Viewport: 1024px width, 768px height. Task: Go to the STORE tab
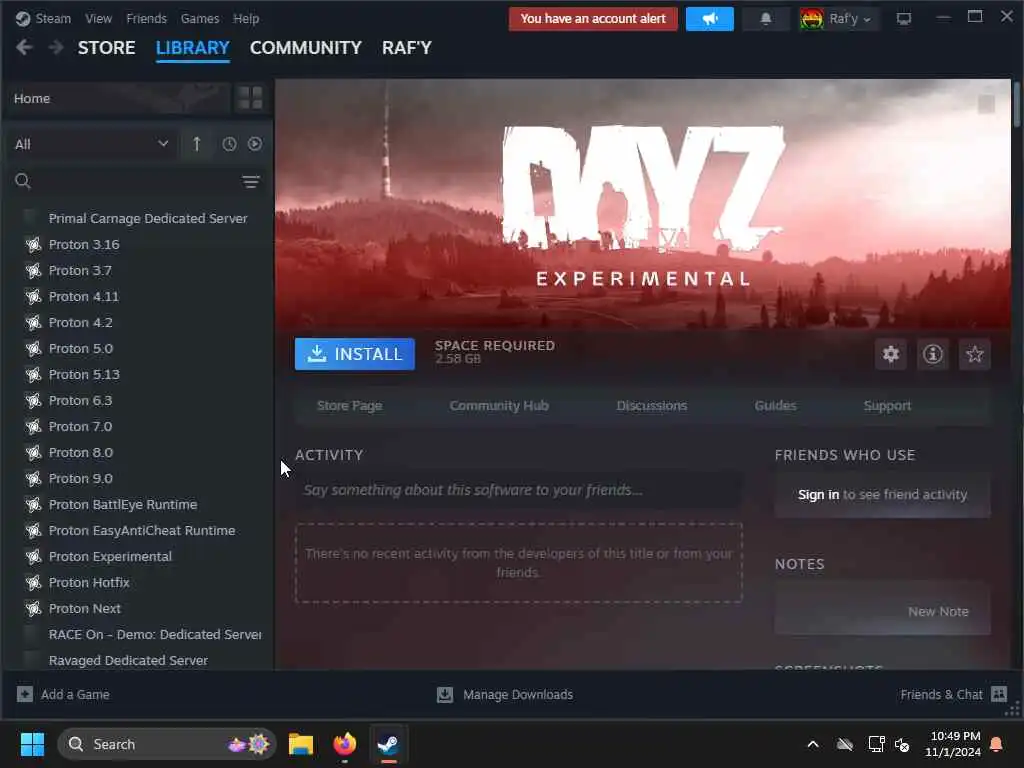[106, 48]
